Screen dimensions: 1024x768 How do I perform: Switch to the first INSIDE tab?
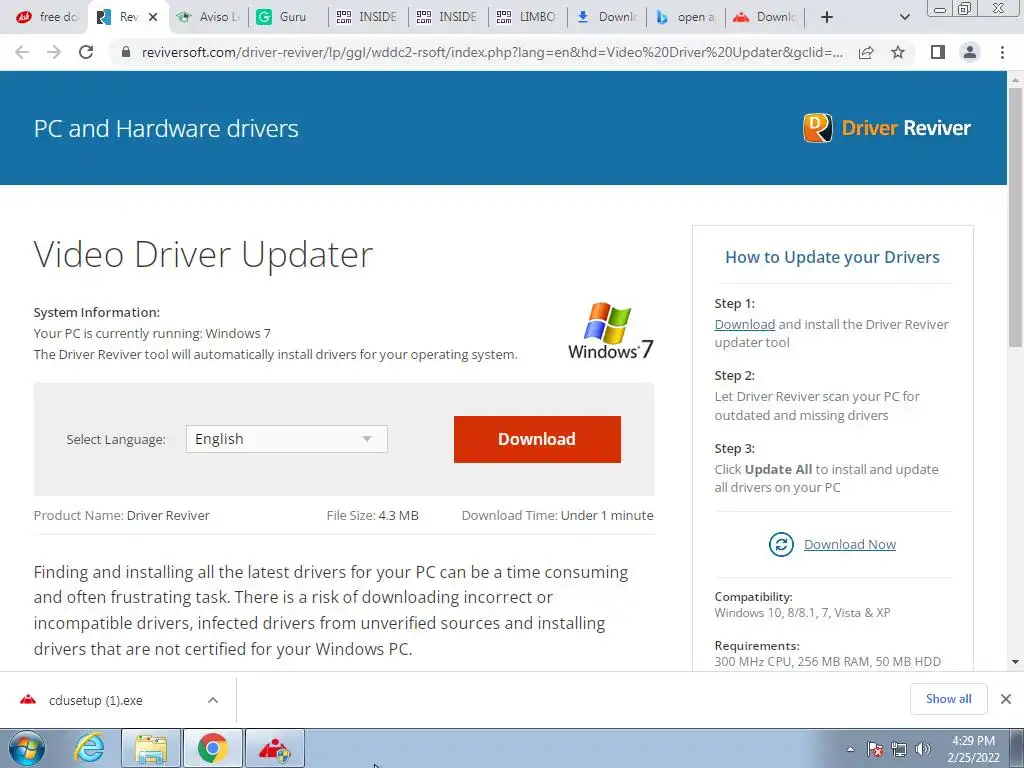368,17
